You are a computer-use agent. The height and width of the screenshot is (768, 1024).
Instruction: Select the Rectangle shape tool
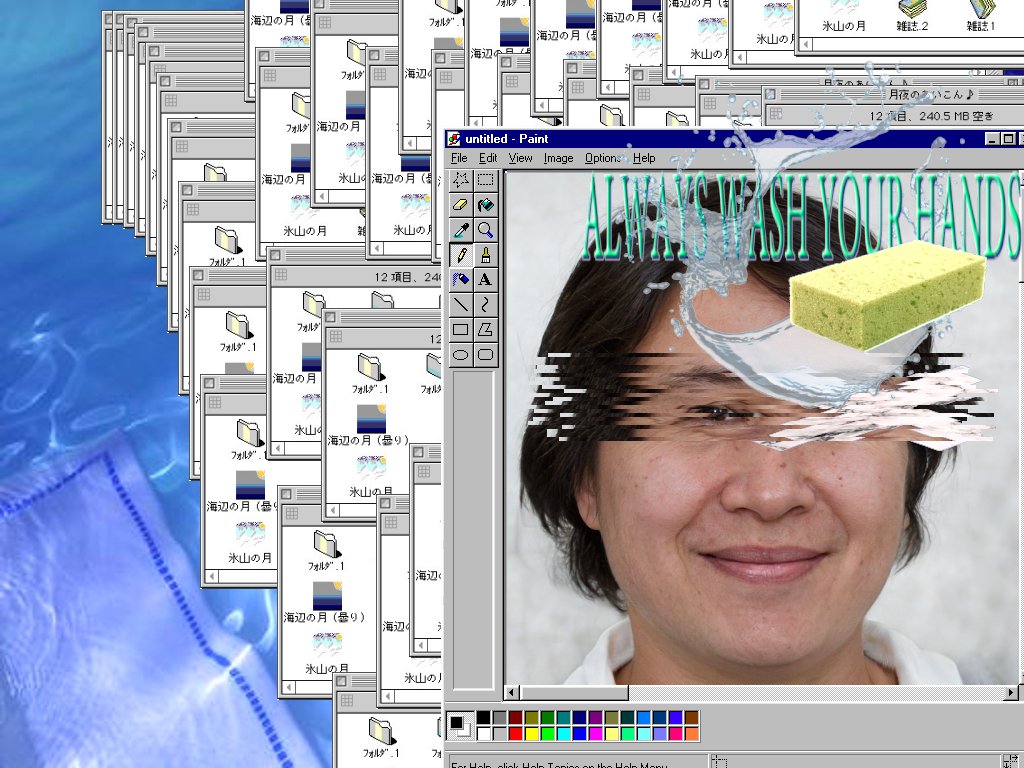460,329
